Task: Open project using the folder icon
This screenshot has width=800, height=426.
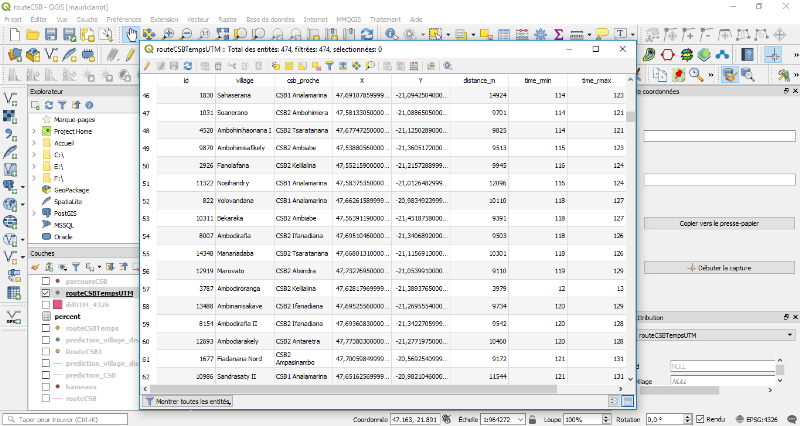Action: point(33,35)
